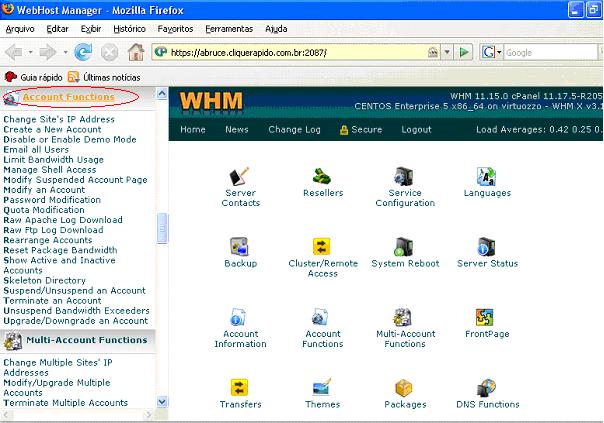This screenshot has width=604, height=423.
Task: Open Upgrade/Downgrade an Account link
Action: pyautogui.click(x=76, y=321)
